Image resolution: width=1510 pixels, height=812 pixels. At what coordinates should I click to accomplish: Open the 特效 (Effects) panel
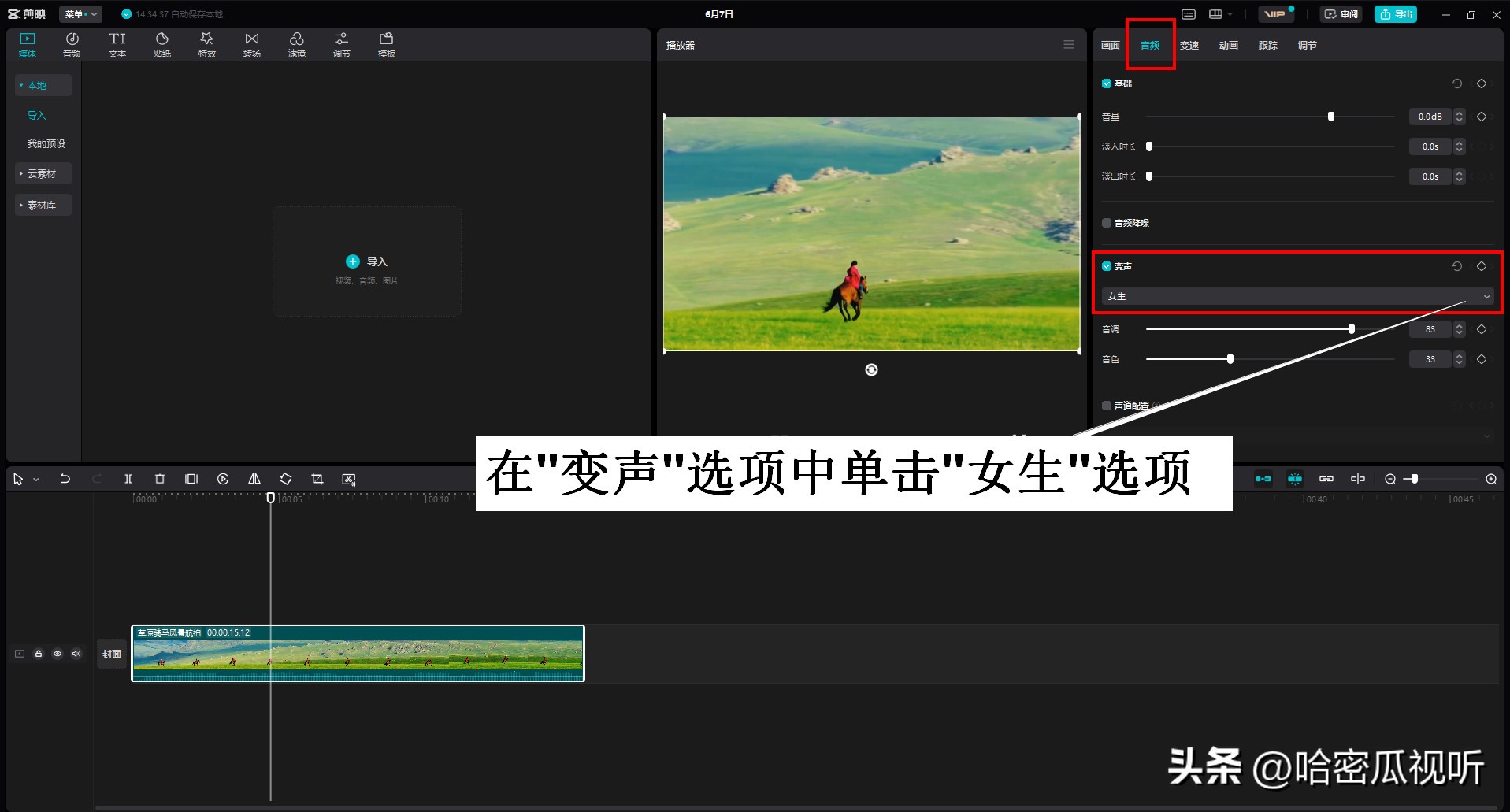206,43
